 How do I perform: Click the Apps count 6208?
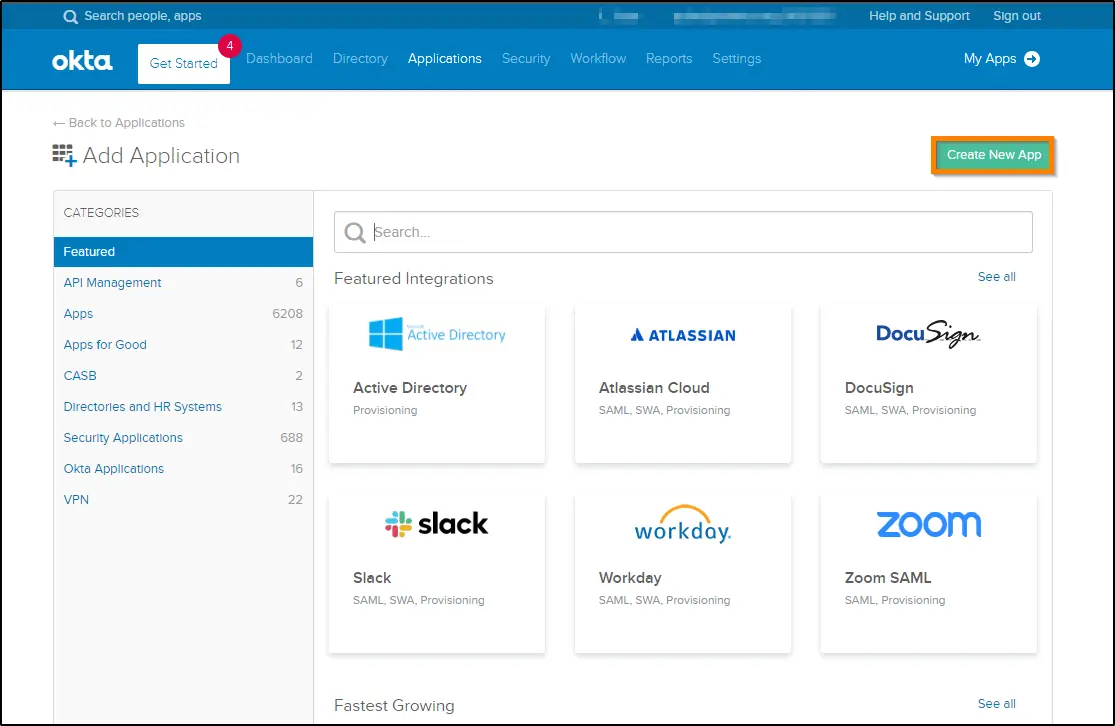[x=287, y=314]
